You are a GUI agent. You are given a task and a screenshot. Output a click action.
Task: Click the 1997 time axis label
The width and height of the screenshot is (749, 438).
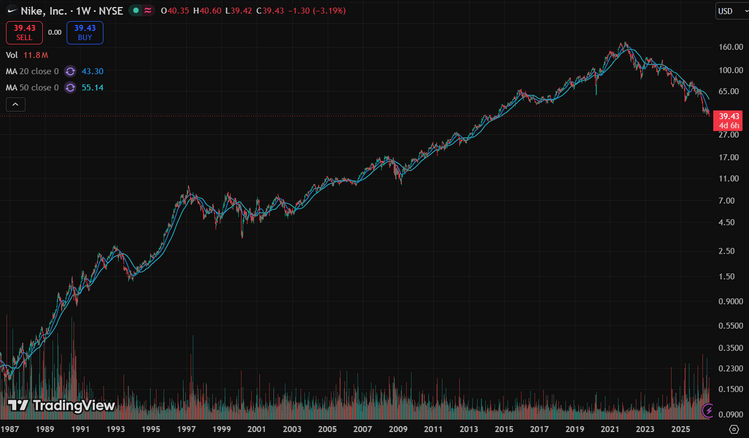[186, 429]
